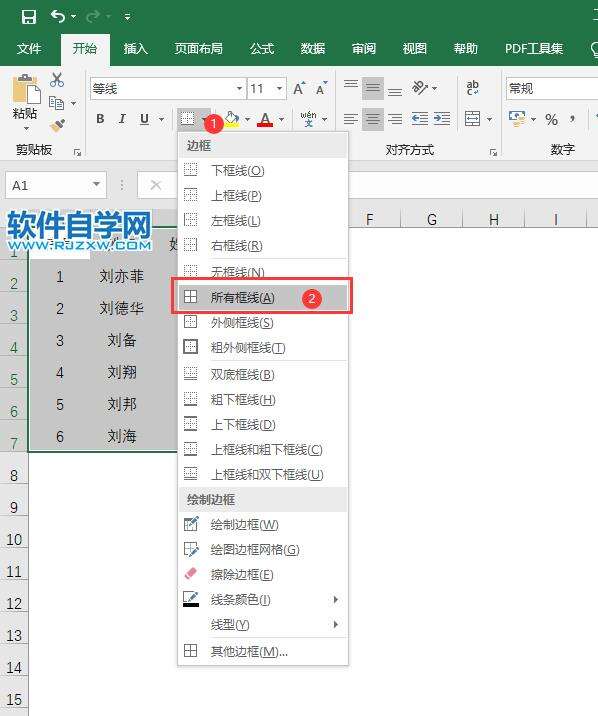Image resolution: width=598 pixels, height=716 pixels.
Task: Align text left
Action: tap(351, 119)
